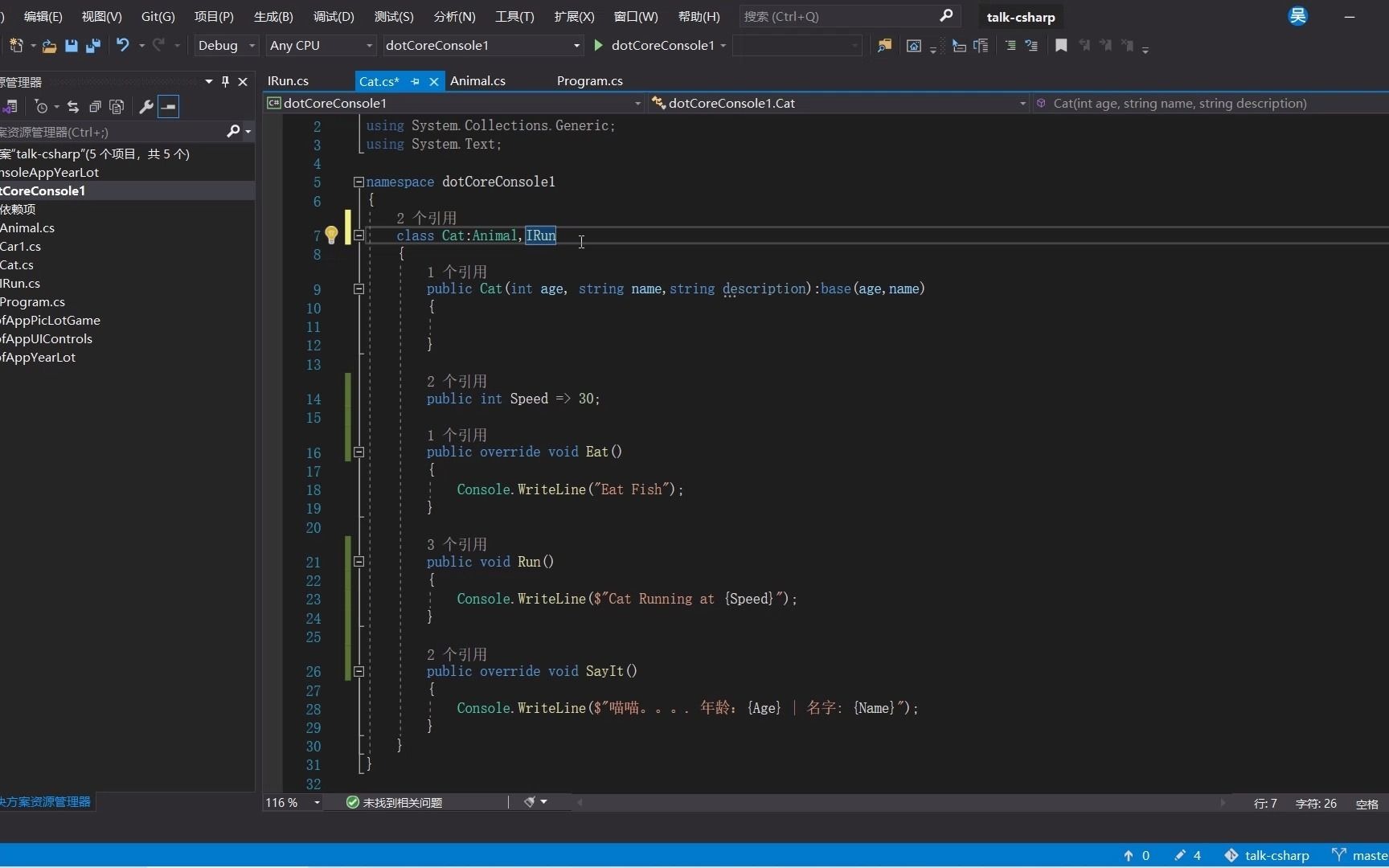
Task: Switch to the IRun.cs tab
Action: [288, 81]
